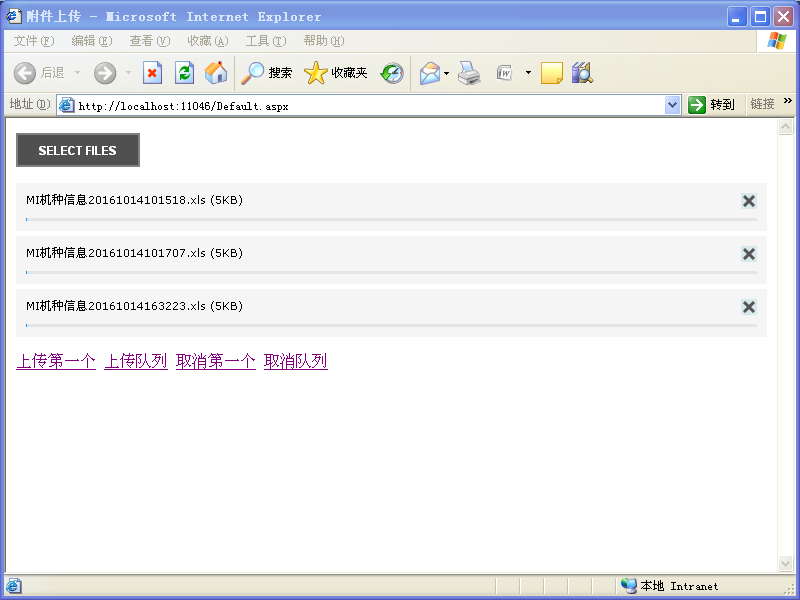Click the scrollbar up arrow
Viewport: 800px width, 600px height.
[785, 127]
